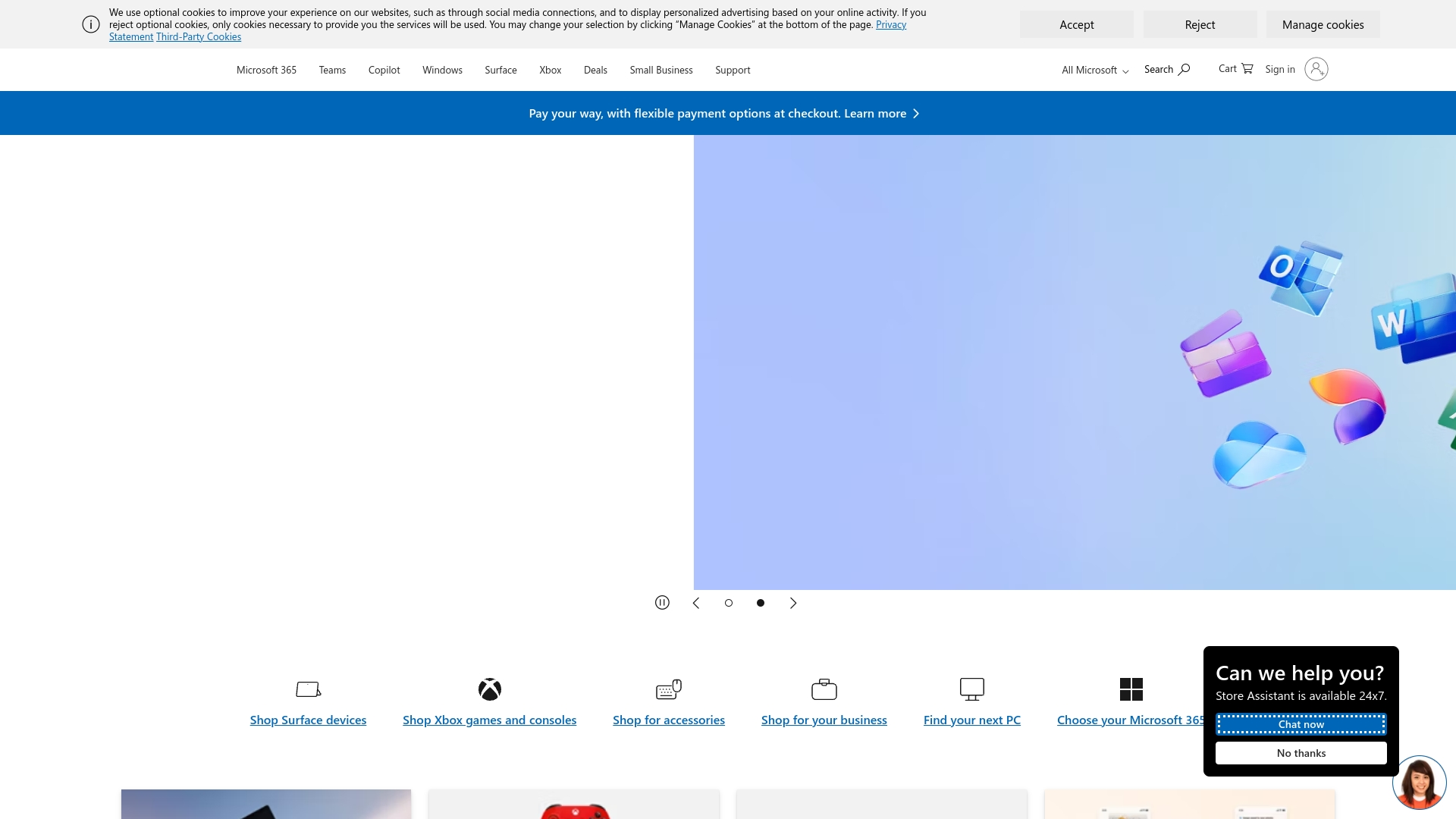Click the business briefcase icon
The image size is (1456, 819).
(824, 689)
